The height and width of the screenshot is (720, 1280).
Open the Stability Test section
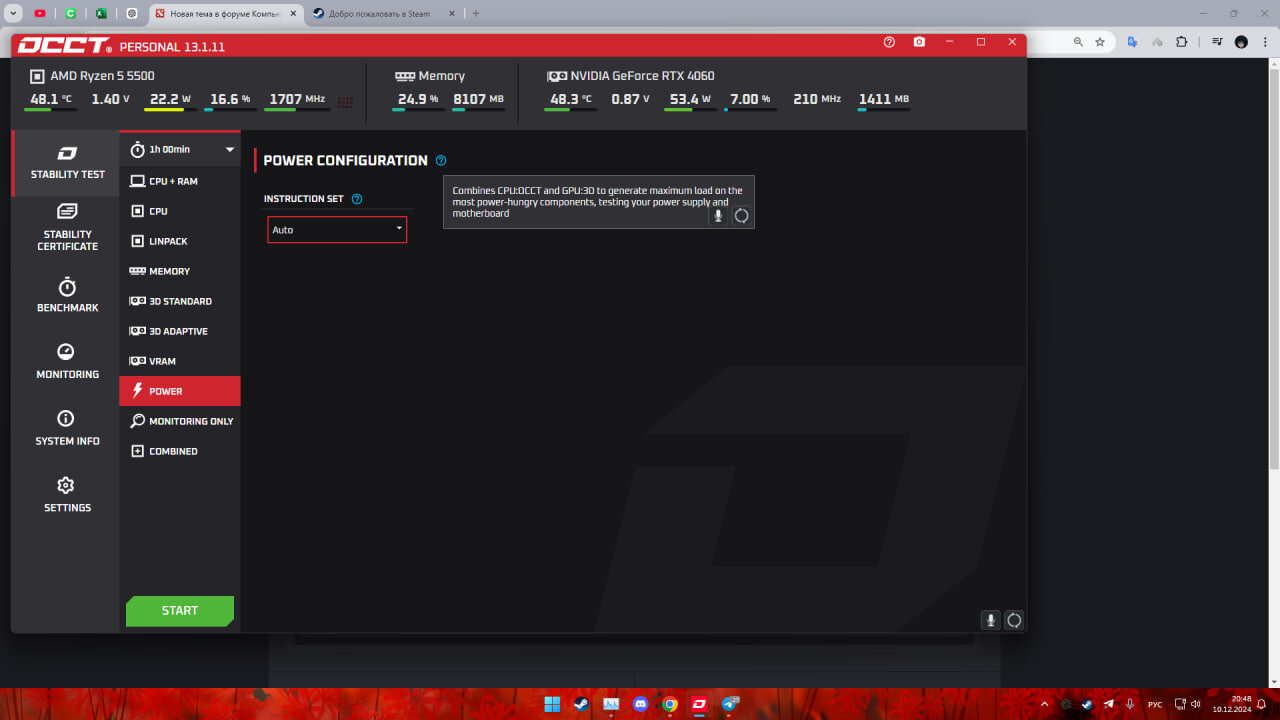point(67,162)
